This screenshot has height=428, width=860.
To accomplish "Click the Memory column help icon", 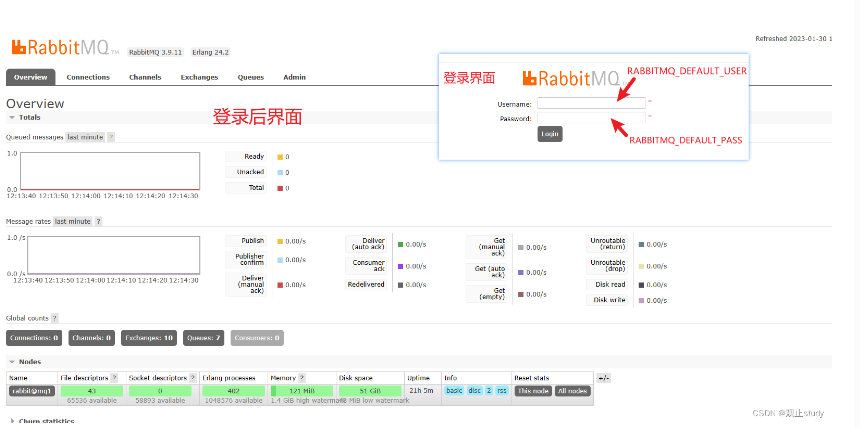I will tap(302, 378).
